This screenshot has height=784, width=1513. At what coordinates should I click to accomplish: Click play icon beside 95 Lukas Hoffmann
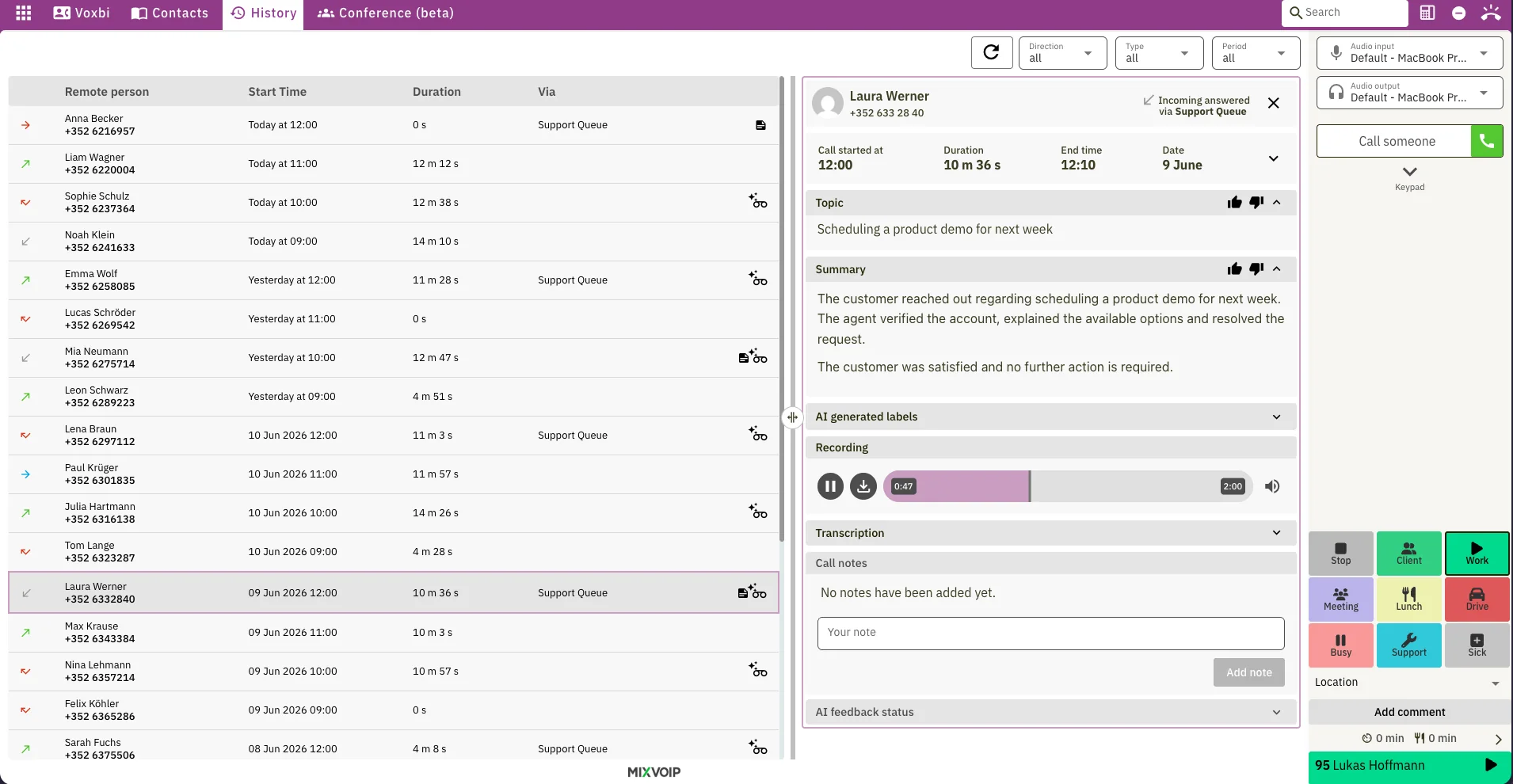point(1491,765)
